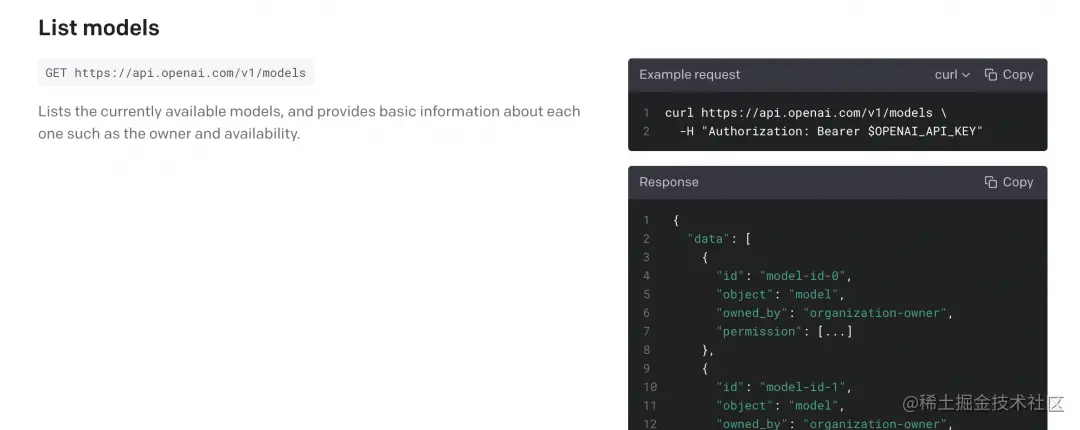Open the curl language dropdown

tap(952, 74)
